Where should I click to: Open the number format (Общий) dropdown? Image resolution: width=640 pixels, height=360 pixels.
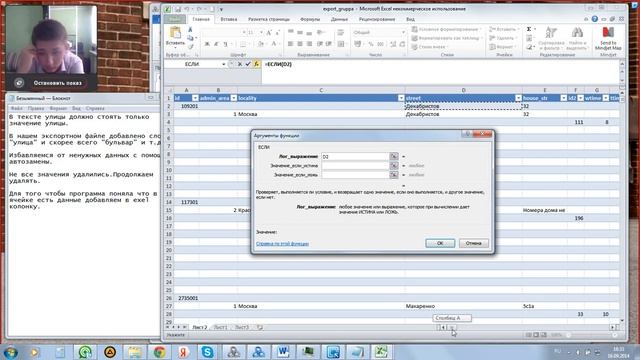[x=403, y=32]
